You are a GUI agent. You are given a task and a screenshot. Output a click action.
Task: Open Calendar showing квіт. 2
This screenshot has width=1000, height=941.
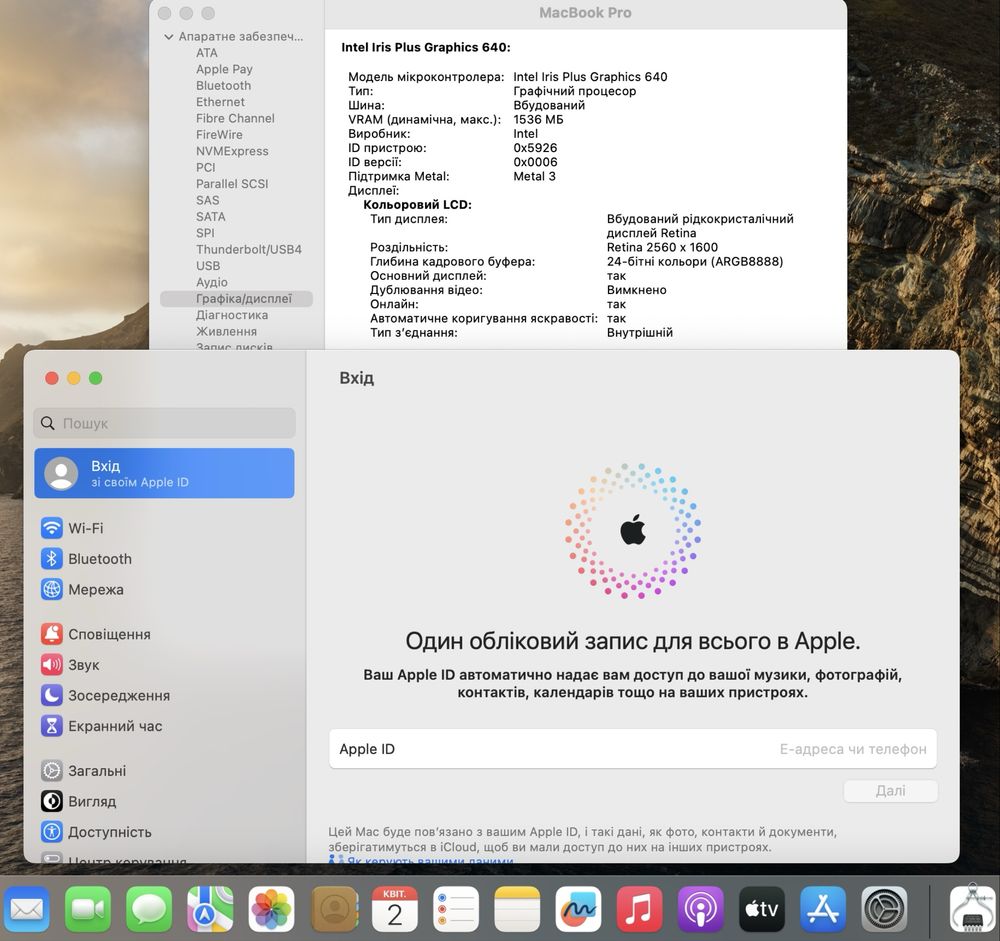tap(394, 908)
